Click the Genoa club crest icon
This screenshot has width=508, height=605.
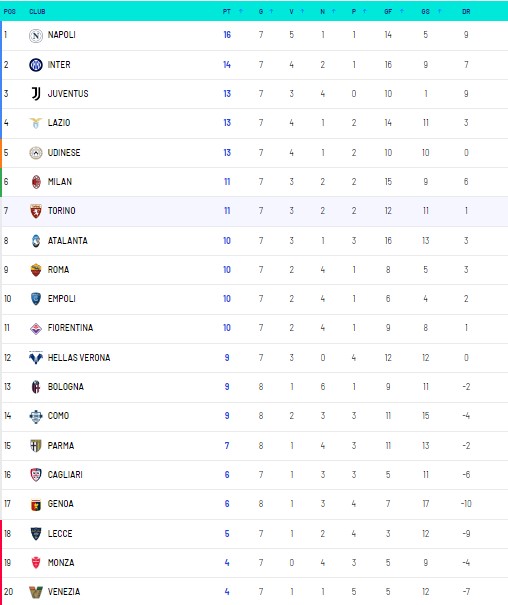point(36,504)
